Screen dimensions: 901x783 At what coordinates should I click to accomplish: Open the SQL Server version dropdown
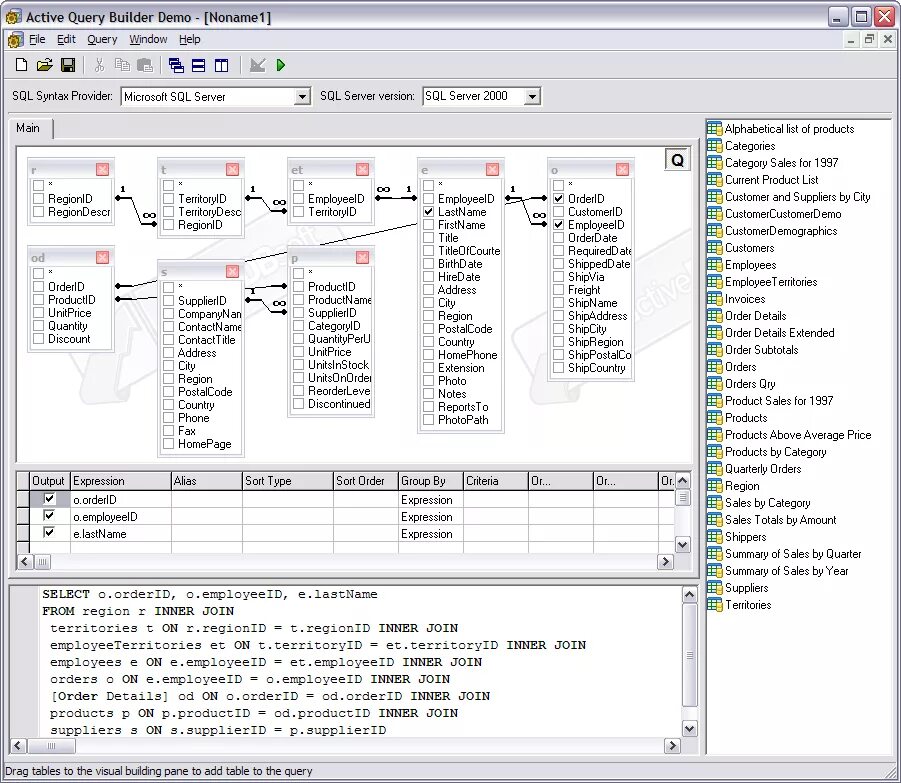(x=532, y=97)
